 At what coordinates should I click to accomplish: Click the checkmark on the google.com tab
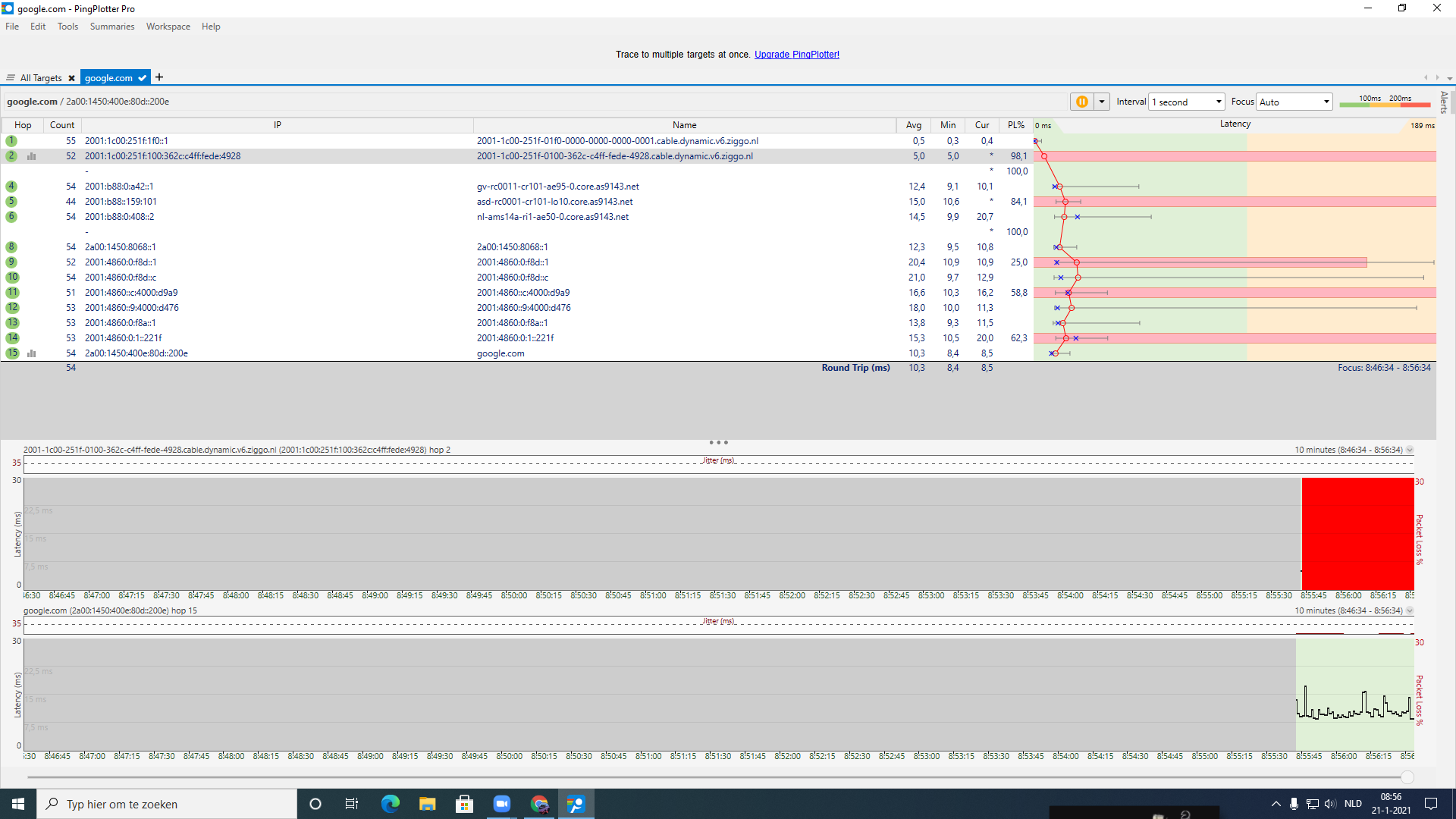142,78
